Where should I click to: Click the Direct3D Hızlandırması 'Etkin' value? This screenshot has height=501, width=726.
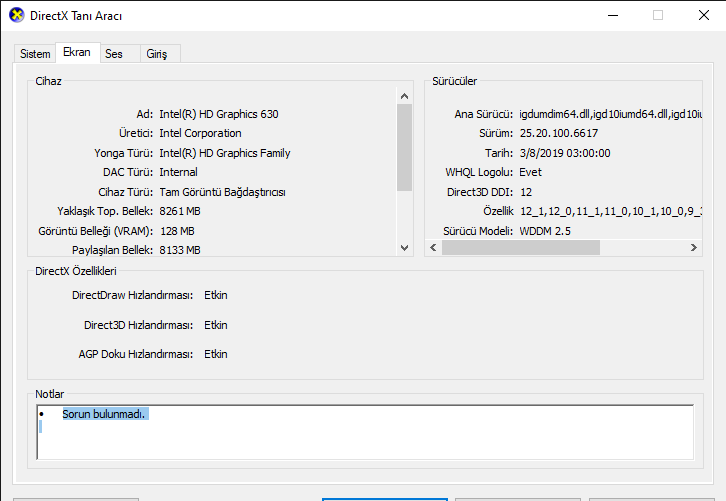(x=216, y=325)
